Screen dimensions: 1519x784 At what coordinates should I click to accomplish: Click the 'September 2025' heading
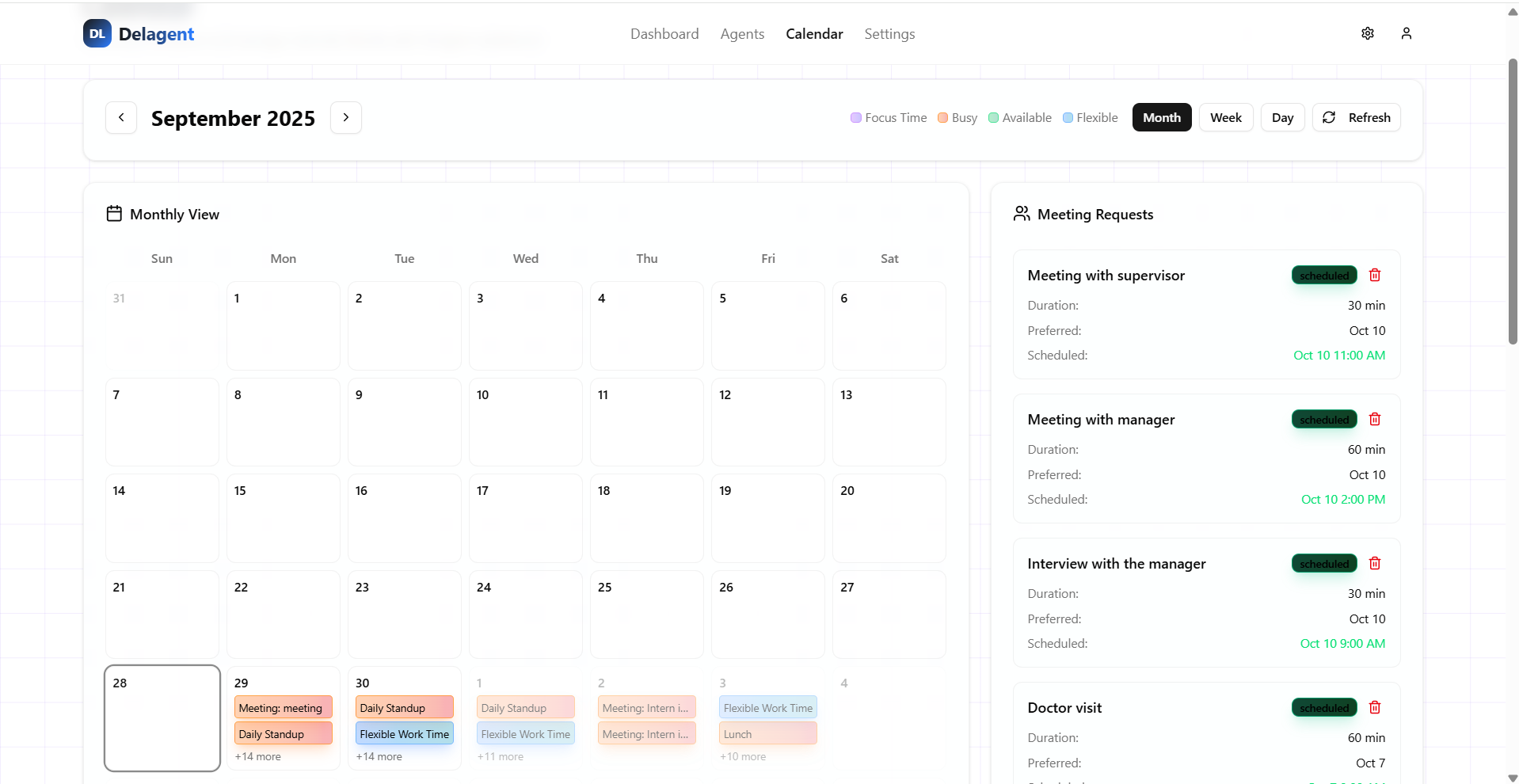(x=233, y=118)
